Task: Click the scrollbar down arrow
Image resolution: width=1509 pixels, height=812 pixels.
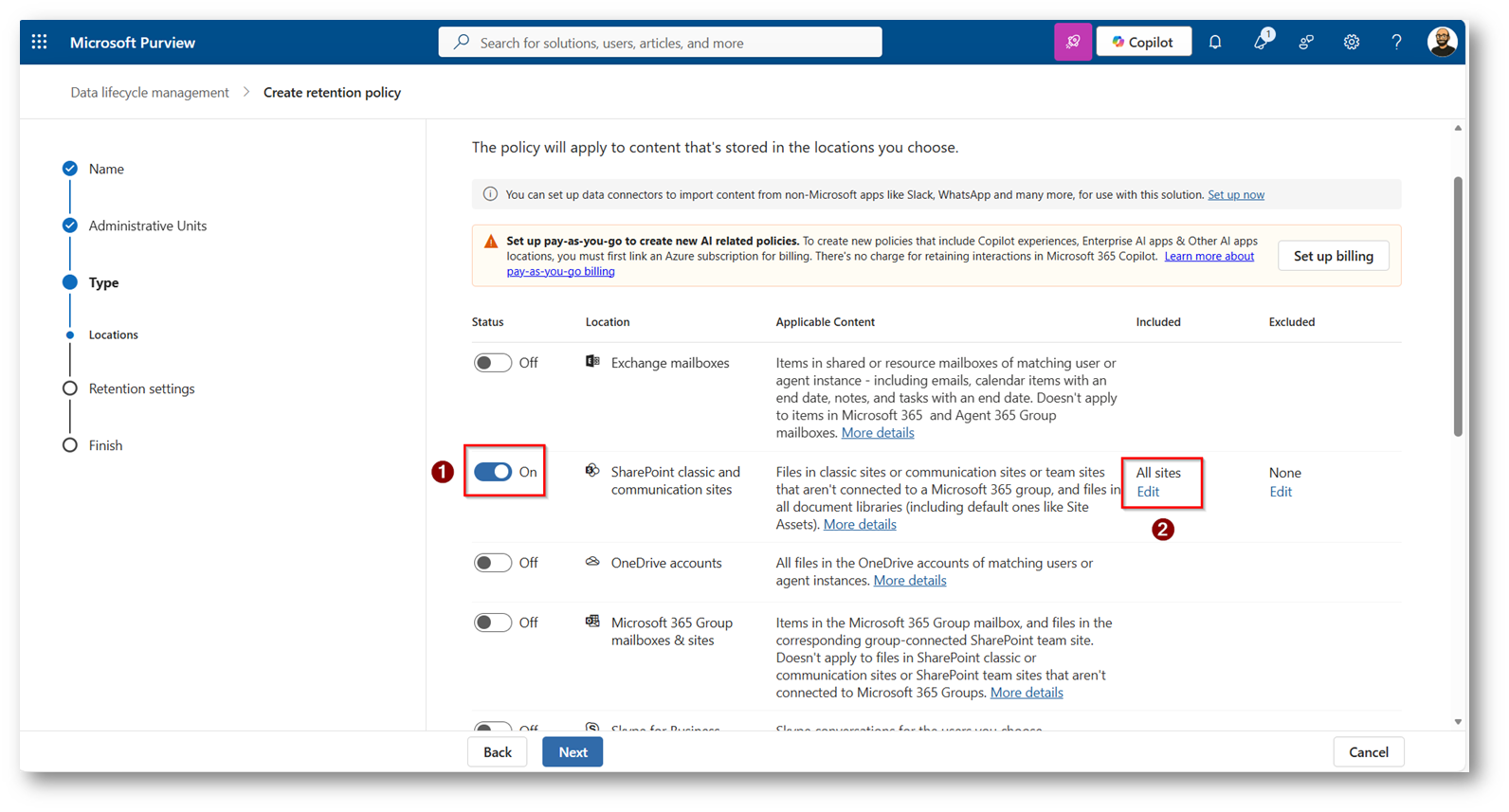Action: pos(1458,722)
